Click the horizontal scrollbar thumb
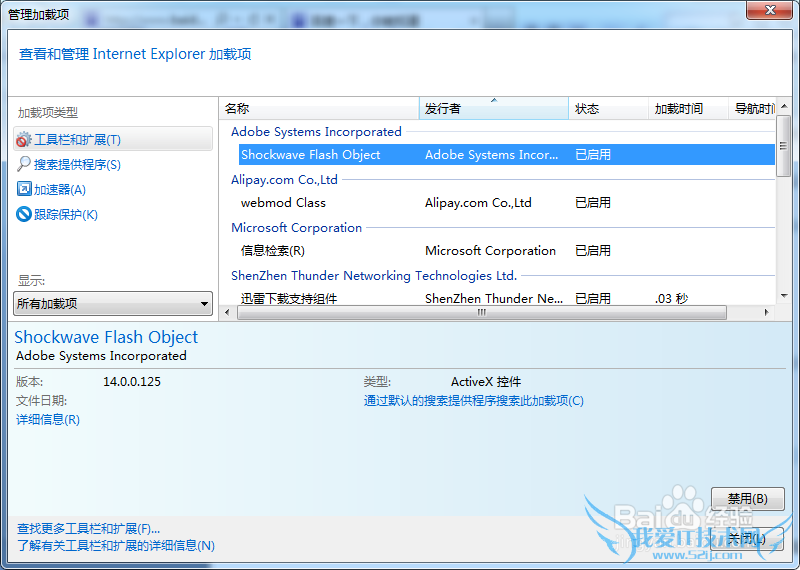 482,312
